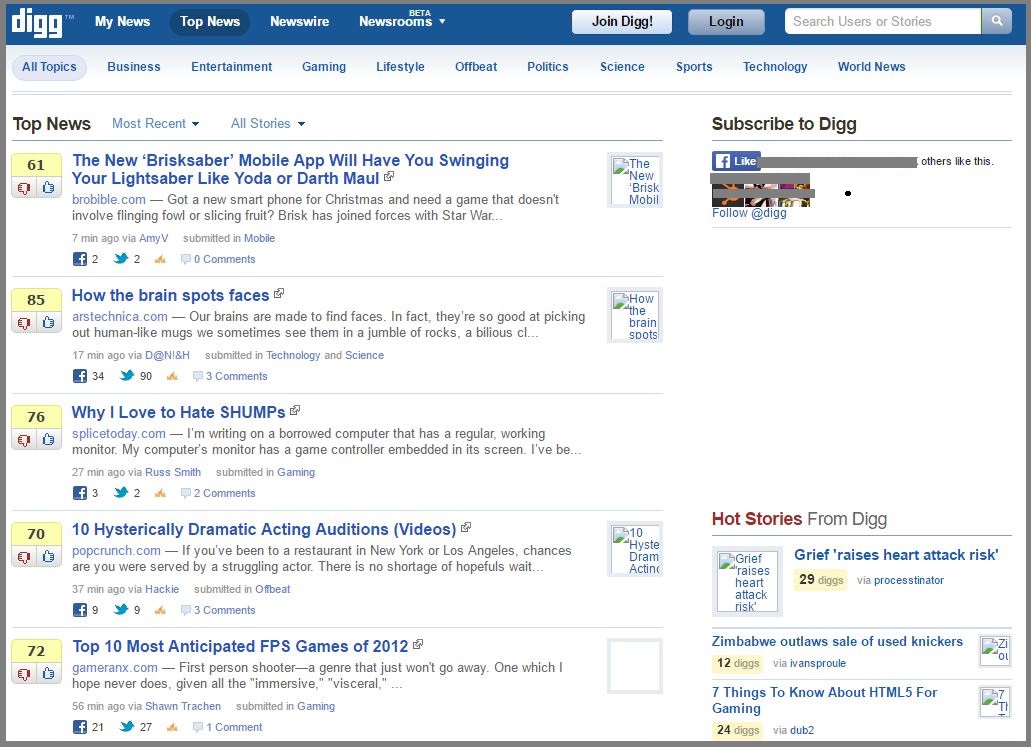This screenshot has width=1031, height=747.
Task: Tweet the brain spots faces story
Action: [127, 375]
